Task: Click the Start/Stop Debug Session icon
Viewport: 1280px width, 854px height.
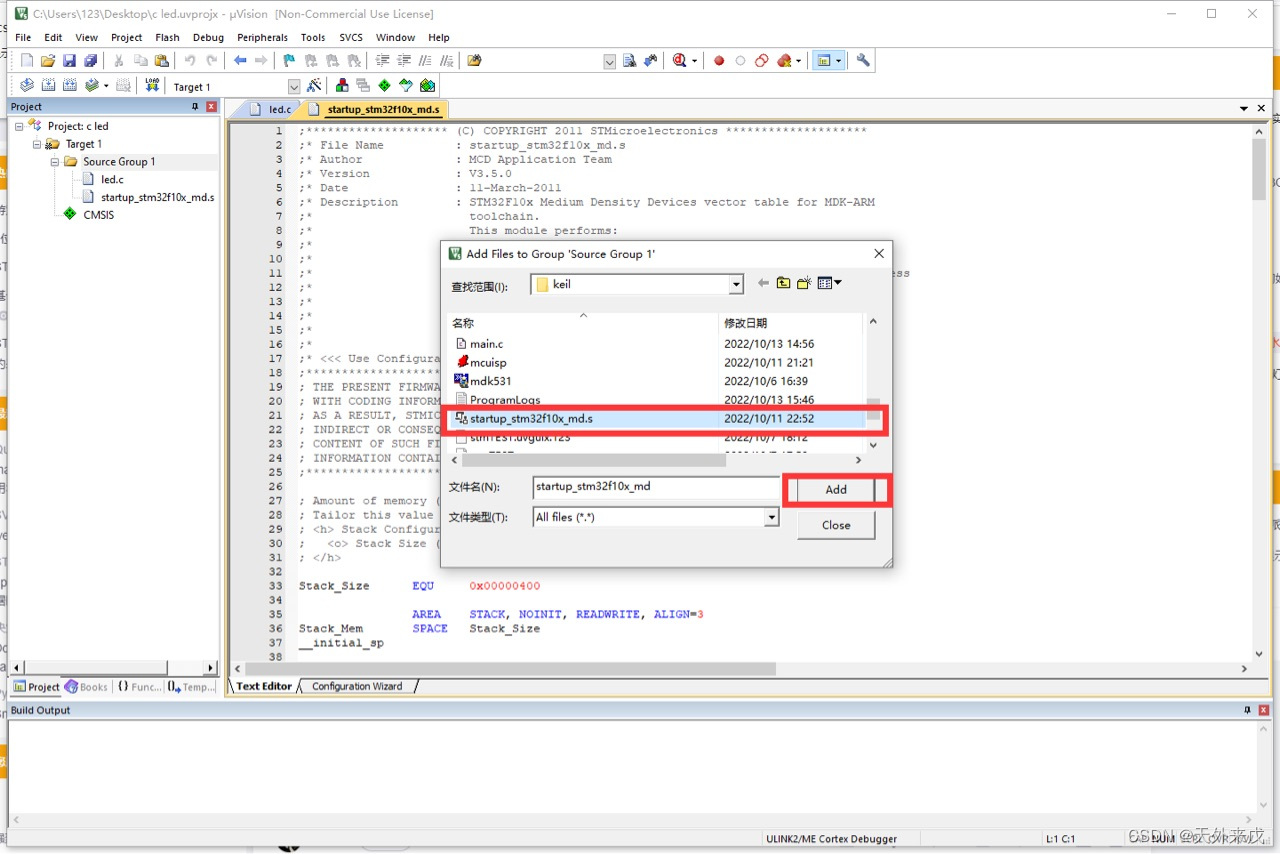Action: coord(680,61)
